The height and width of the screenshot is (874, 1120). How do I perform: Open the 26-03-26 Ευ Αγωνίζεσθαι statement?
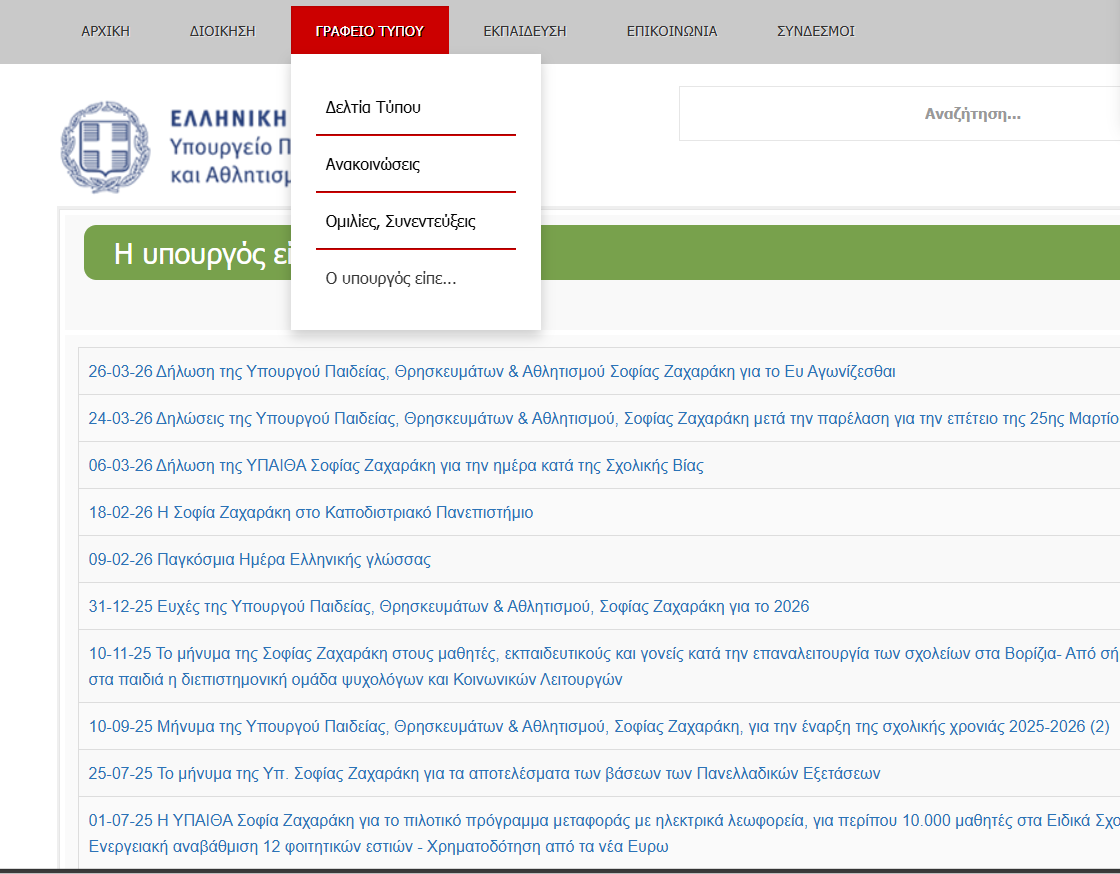(491, 372)
